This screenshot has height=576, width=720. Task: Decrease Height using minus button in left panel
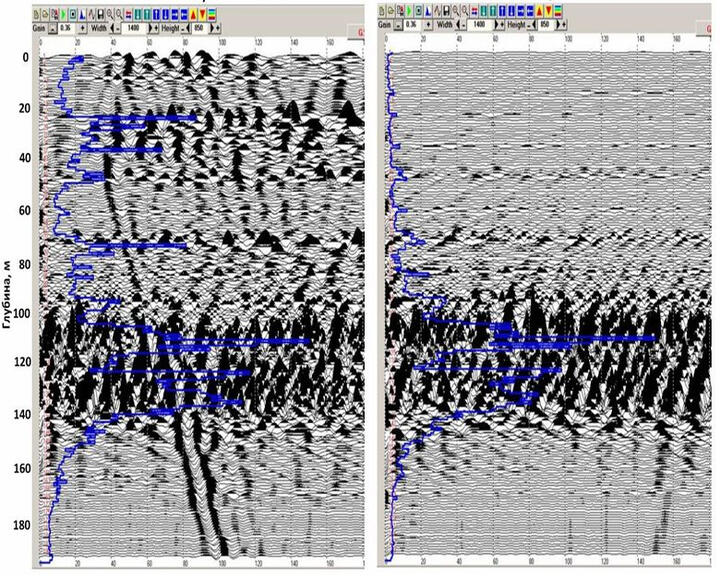coord(183,29)
